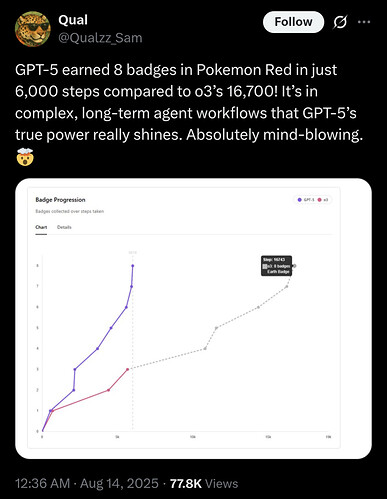Select o3's 3-badge red data point
The height and width of the screenshot is (499, 387).
[x=127, y=369]
